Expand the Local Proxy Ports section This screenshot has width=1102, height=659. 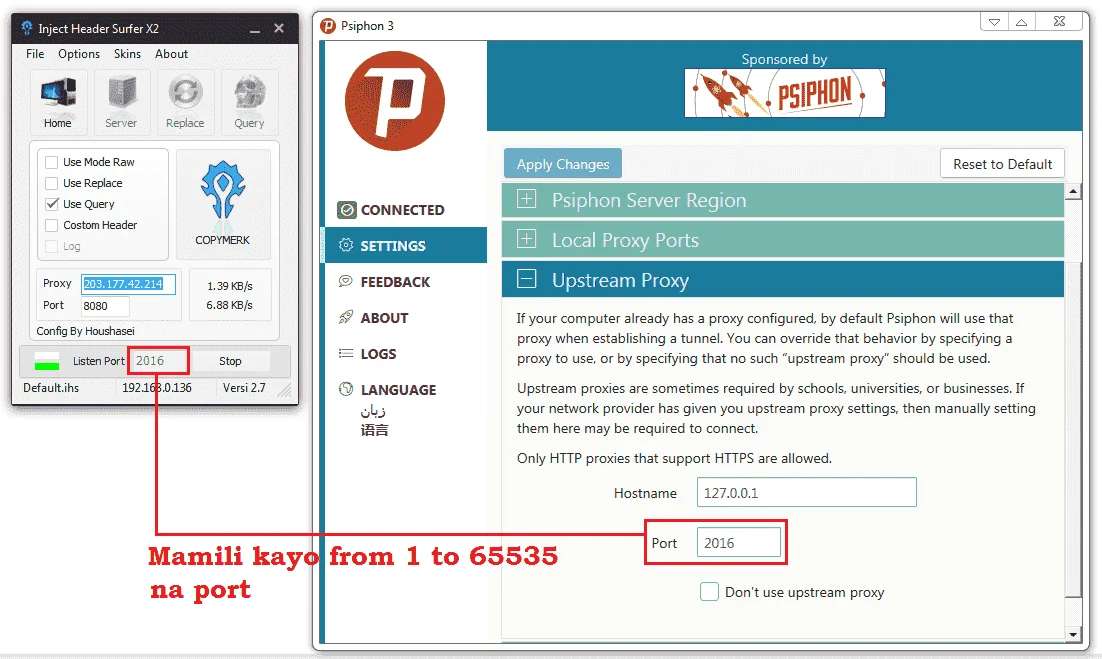click(783, 240)
